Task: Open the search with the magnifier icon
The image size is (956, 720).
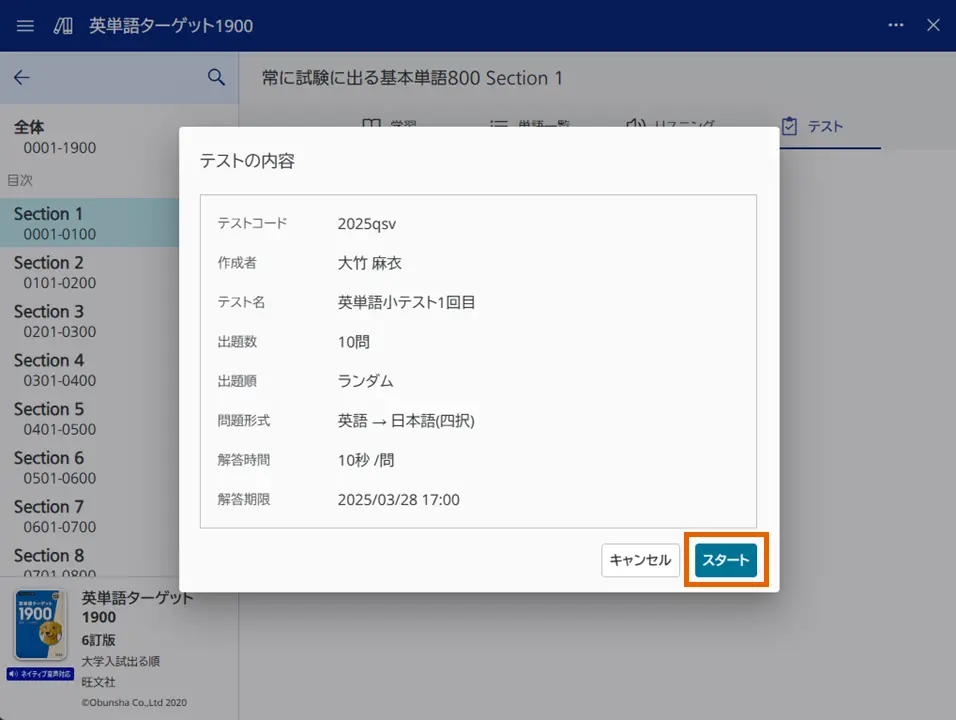Action: coord(216,77)
